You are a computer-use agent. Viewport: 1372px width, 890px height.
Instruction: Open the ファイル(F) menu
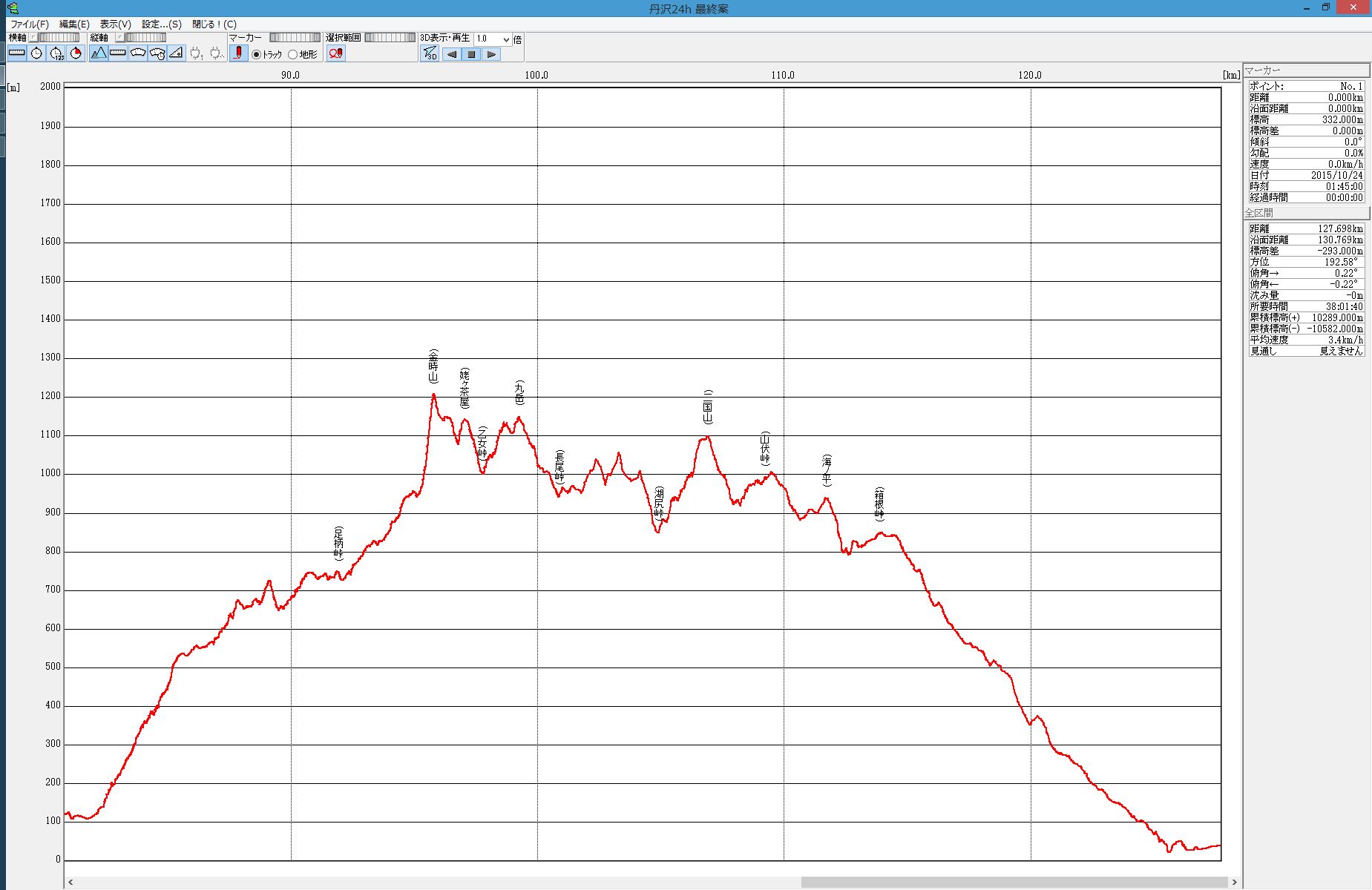coord(30,24)
